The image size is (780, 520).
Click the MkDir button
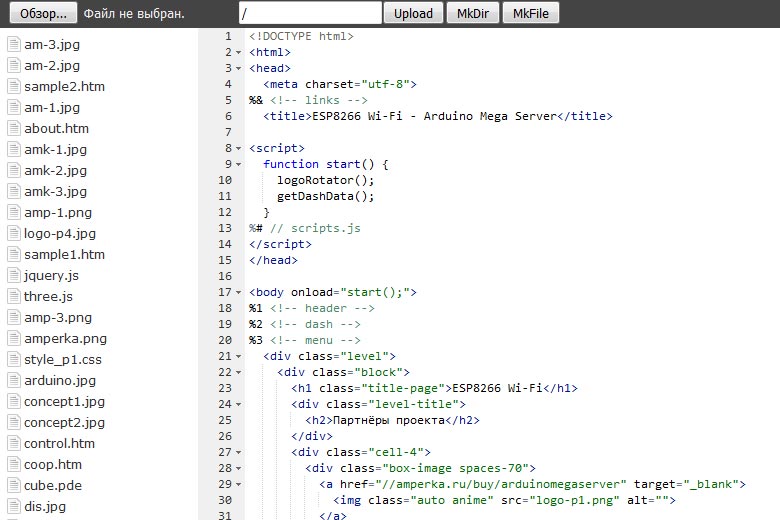pyautogui.click(x=472, y=13)
